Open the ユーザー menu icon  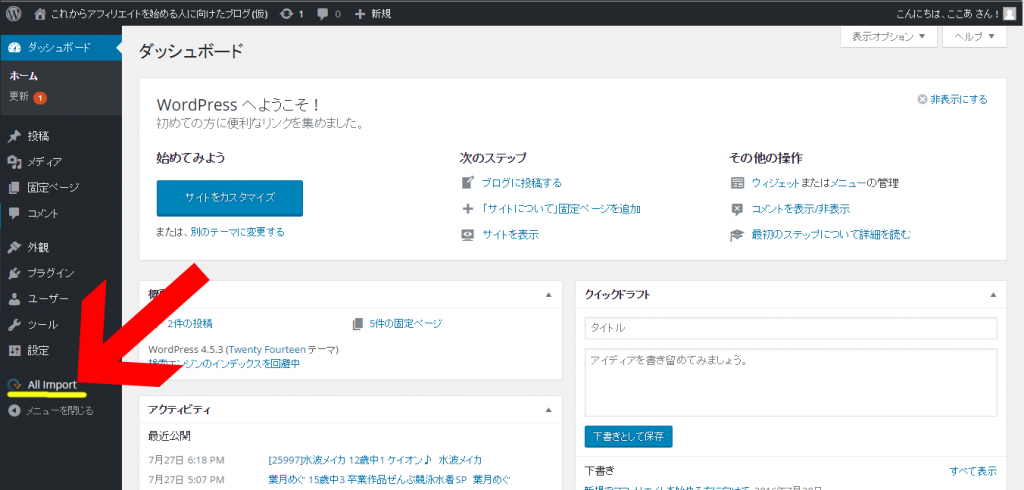pyautogui.click(x=14, y=299)
